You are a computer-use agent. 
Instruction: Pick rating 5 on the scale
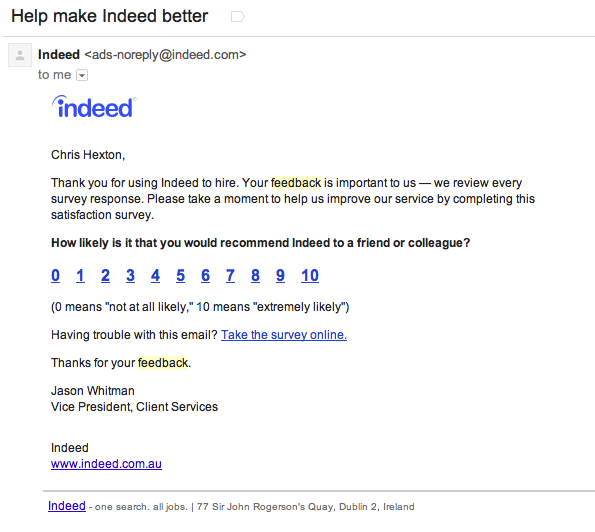[180, 275]
